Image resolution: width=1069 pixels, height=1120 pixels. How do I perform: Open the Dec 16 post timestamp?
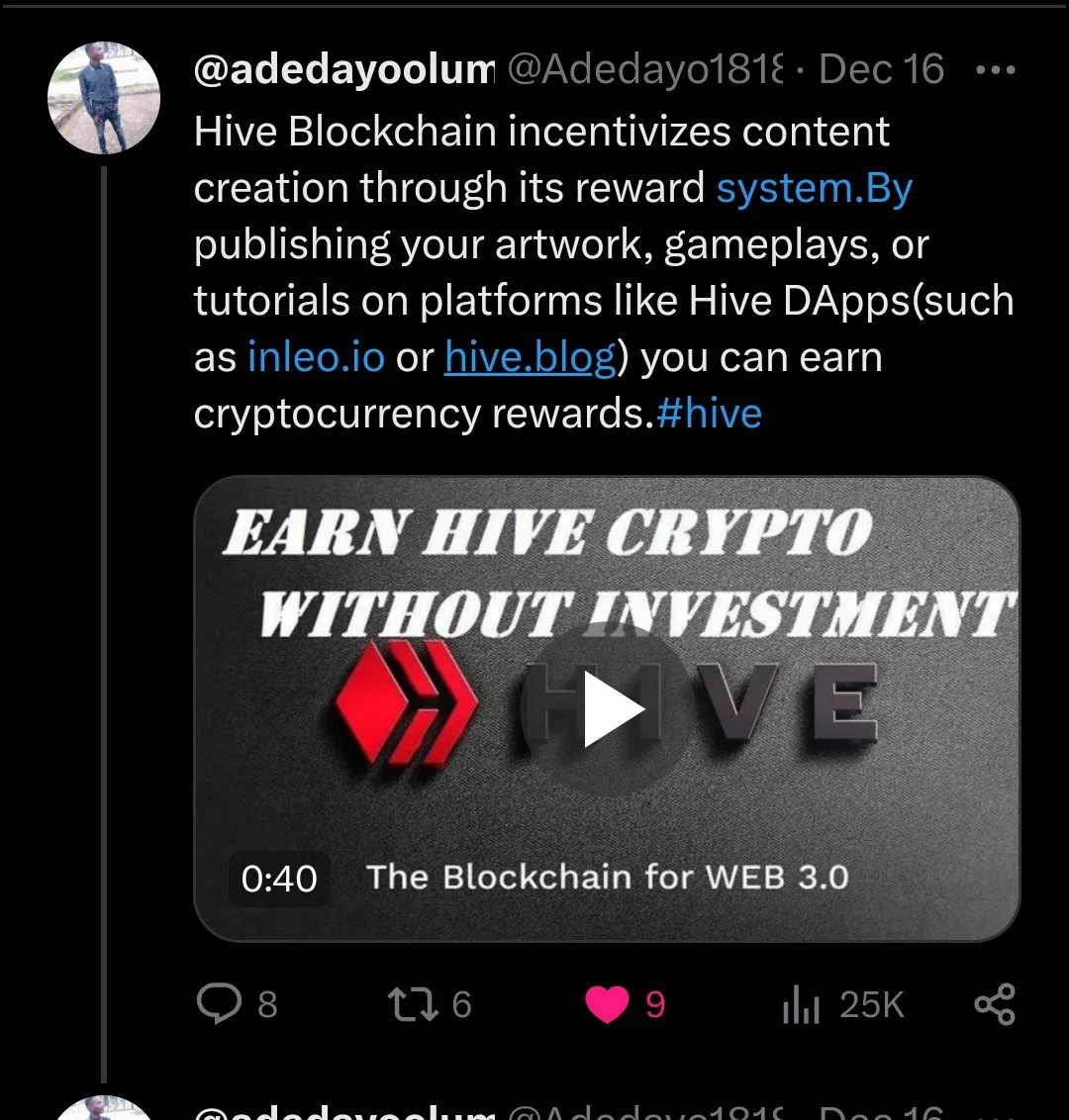click(881, 69)
